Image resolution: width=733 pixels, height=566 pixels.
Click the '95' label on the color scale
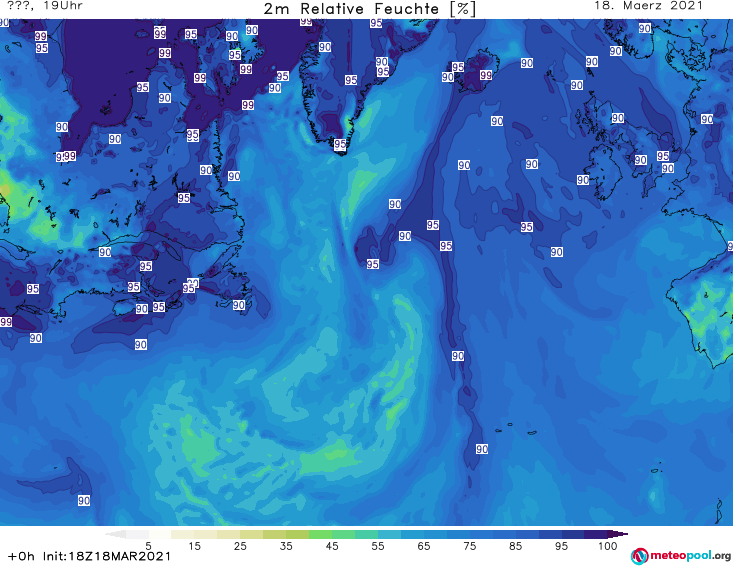[x=561, y=546]
